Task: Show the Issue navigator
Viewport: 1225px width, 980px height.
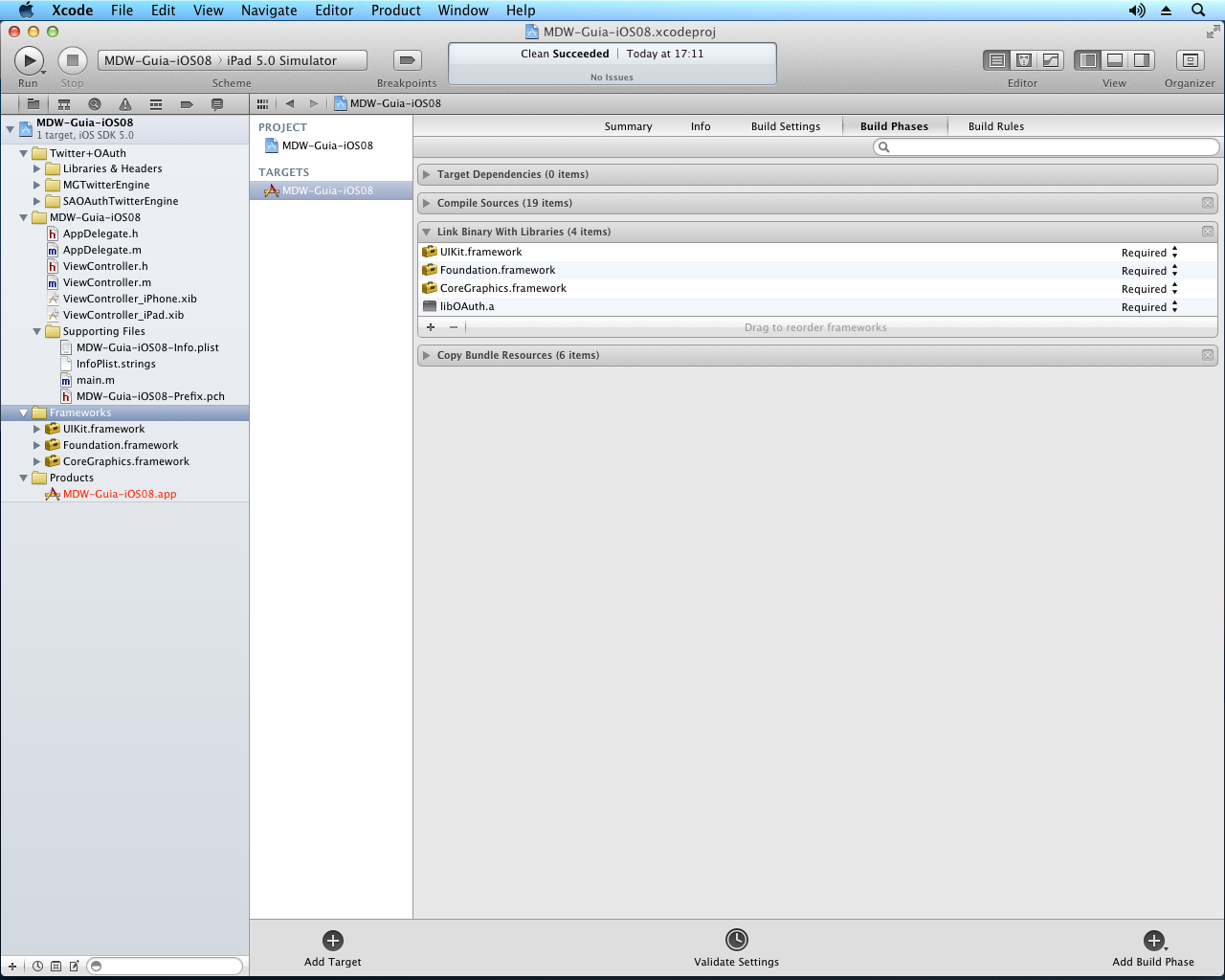Action: pyautogui.click(x=125, y=103)
